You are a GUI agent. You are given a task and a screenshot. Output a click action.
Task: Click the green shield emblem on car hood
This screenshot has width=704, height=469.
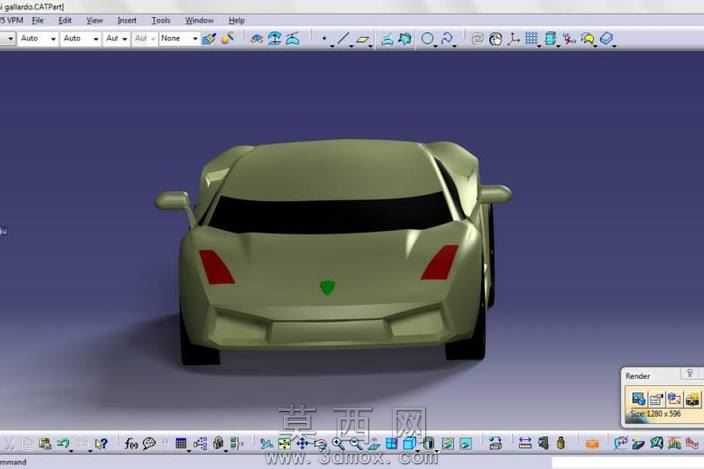327,287
